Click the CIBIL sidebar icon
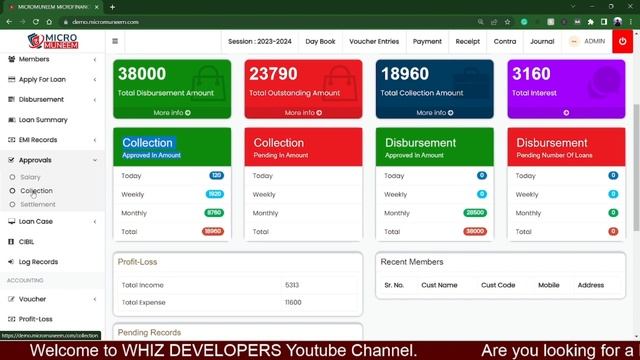This screenshot has height=360, width=640. pos(11,242)
